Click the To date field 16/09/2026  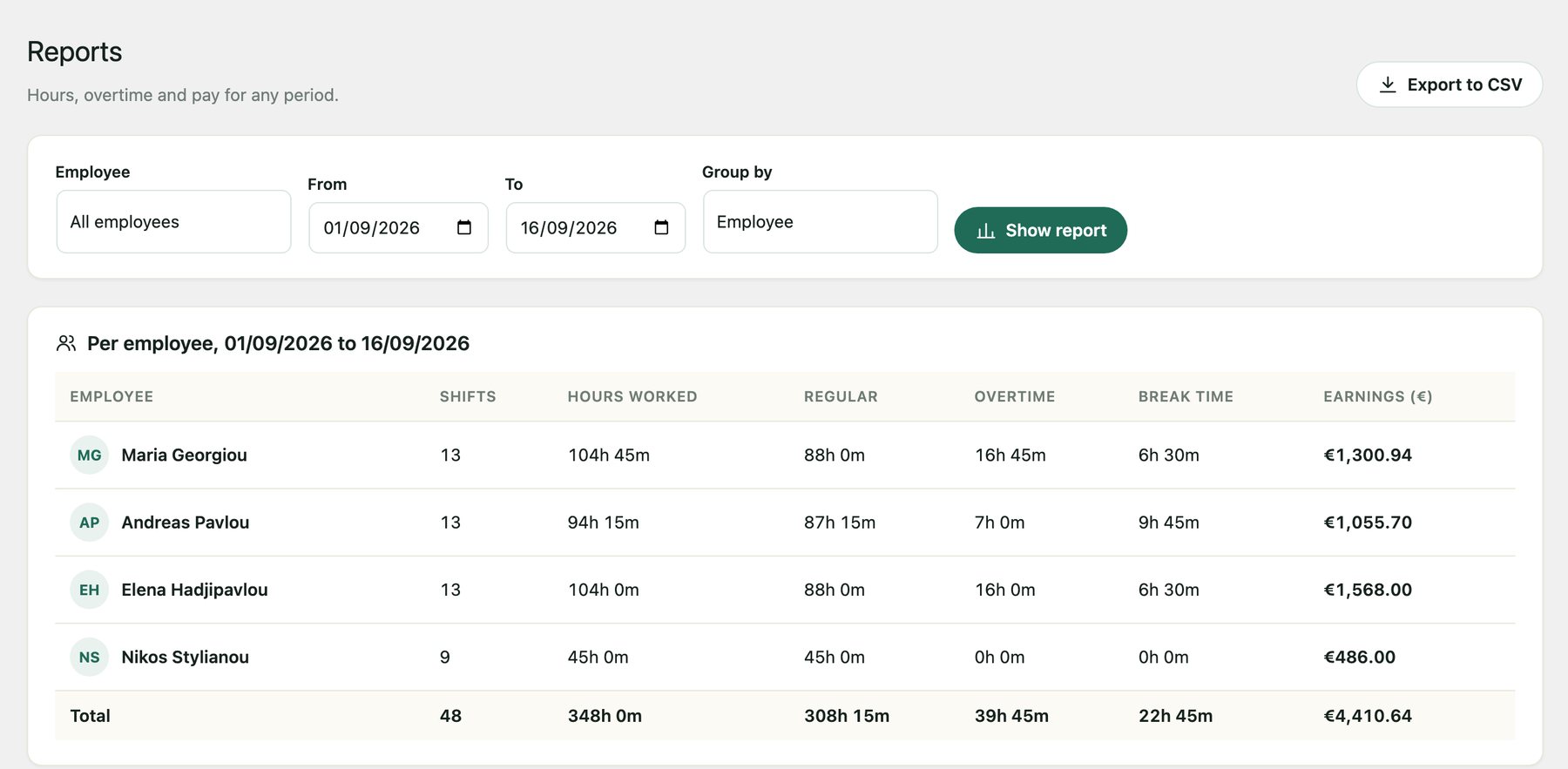coord(595,228)
